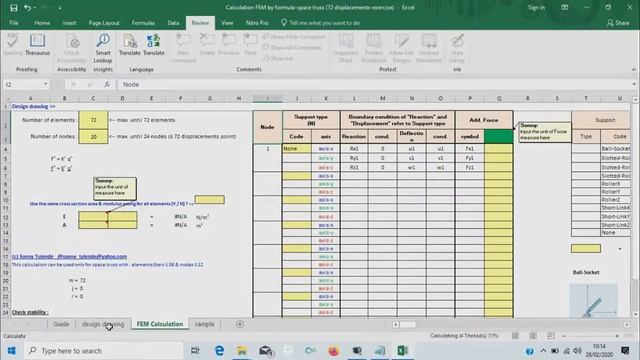Open the dropdown arrow beside the yellow support cell
This screenshot has width=640, height=360.
pos(620,249)
